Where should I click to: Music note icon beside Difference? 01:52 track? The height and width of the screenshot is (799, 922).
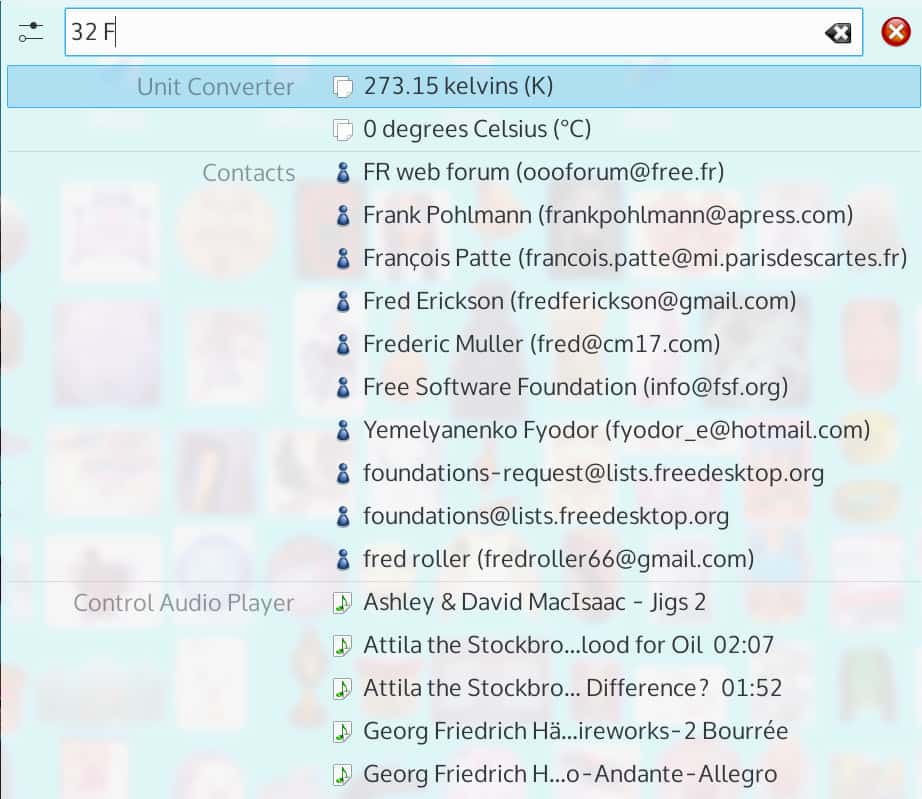click(342, 688)
